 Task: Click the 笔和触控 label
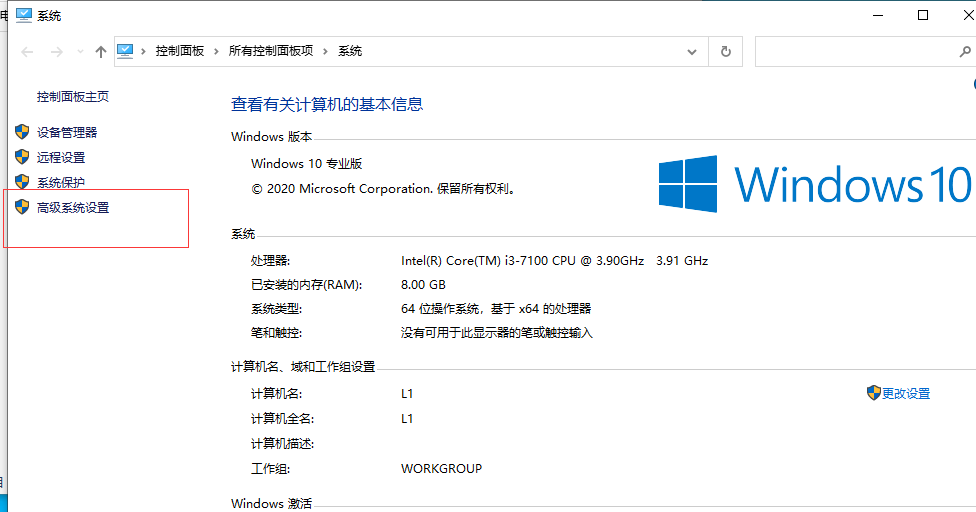[276, 333]
